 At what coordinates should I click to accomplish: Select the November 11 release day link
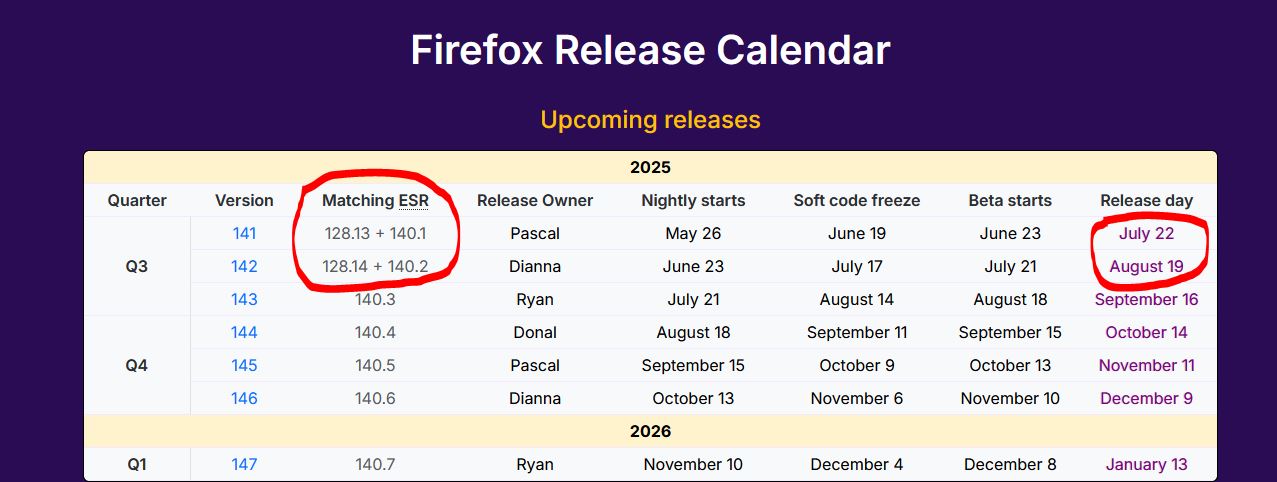1146,366
